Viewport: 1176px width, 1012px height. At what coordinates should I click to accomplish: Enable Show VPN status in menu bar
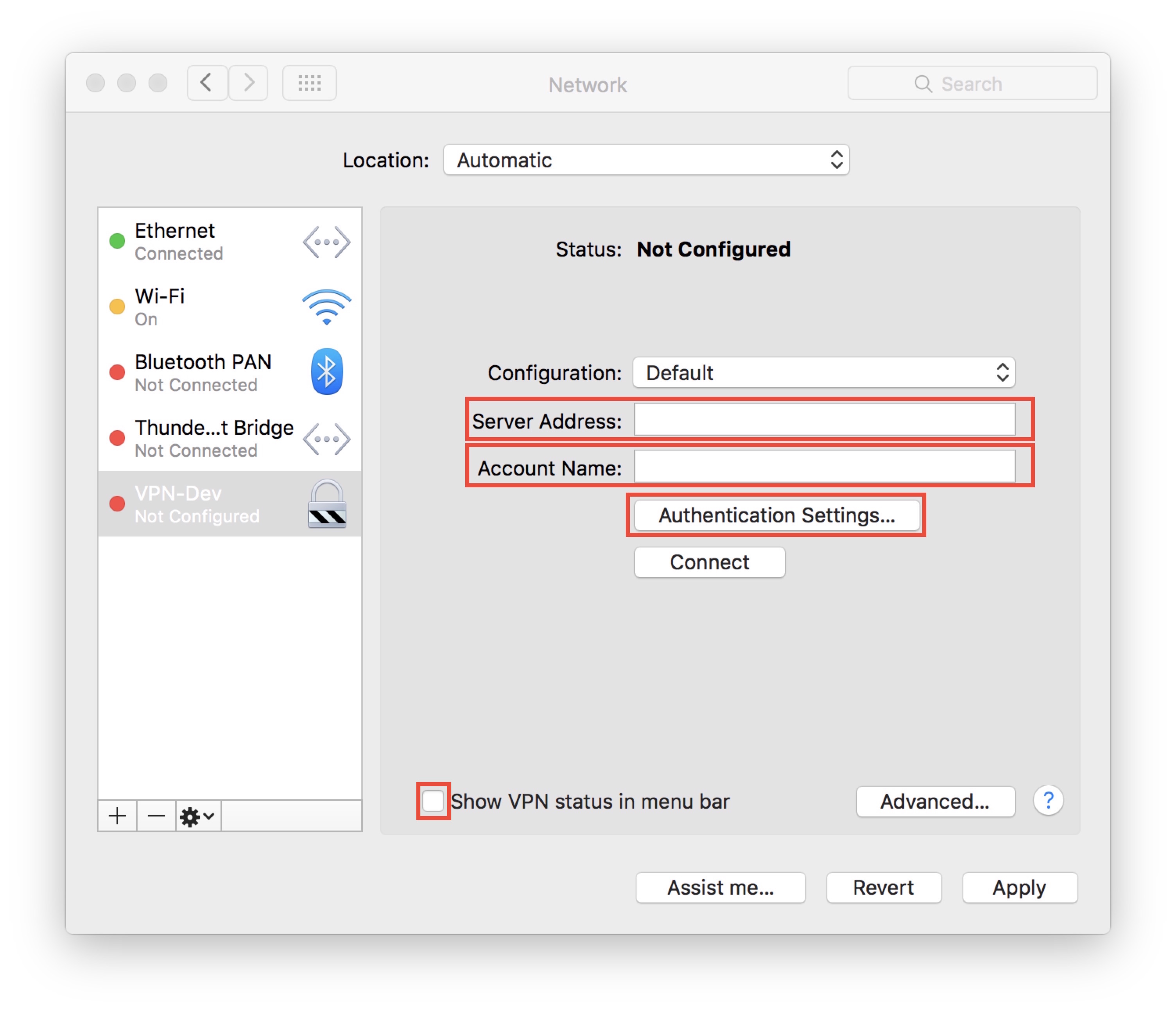click(x=434, y=800)
